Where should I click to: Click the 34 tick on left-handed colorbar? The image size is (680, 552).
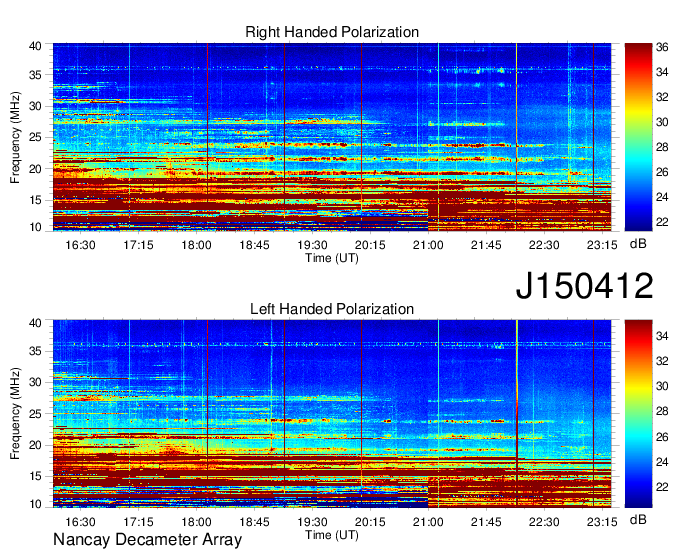(x=662, y=335)
